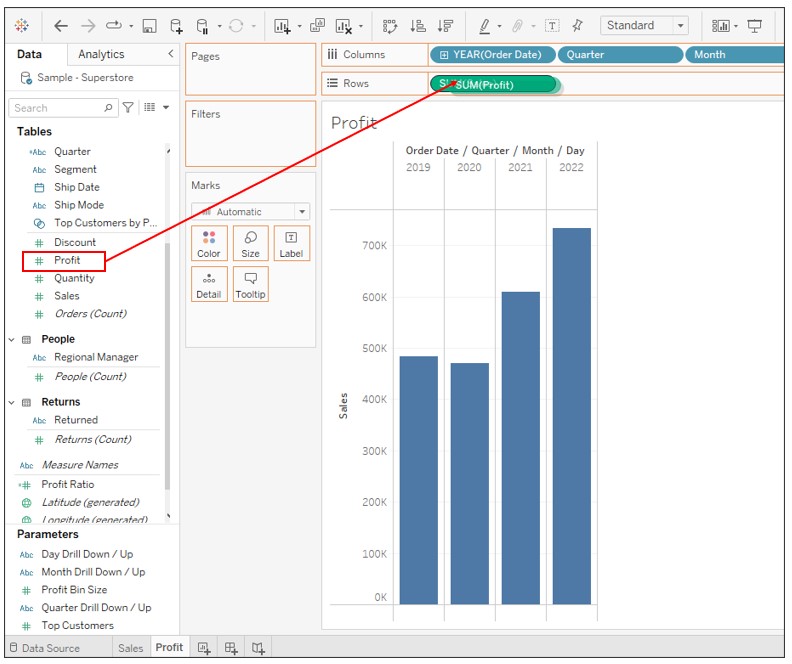
Task: Open the Highlight dropdown arrow
Action: (499, 26)
